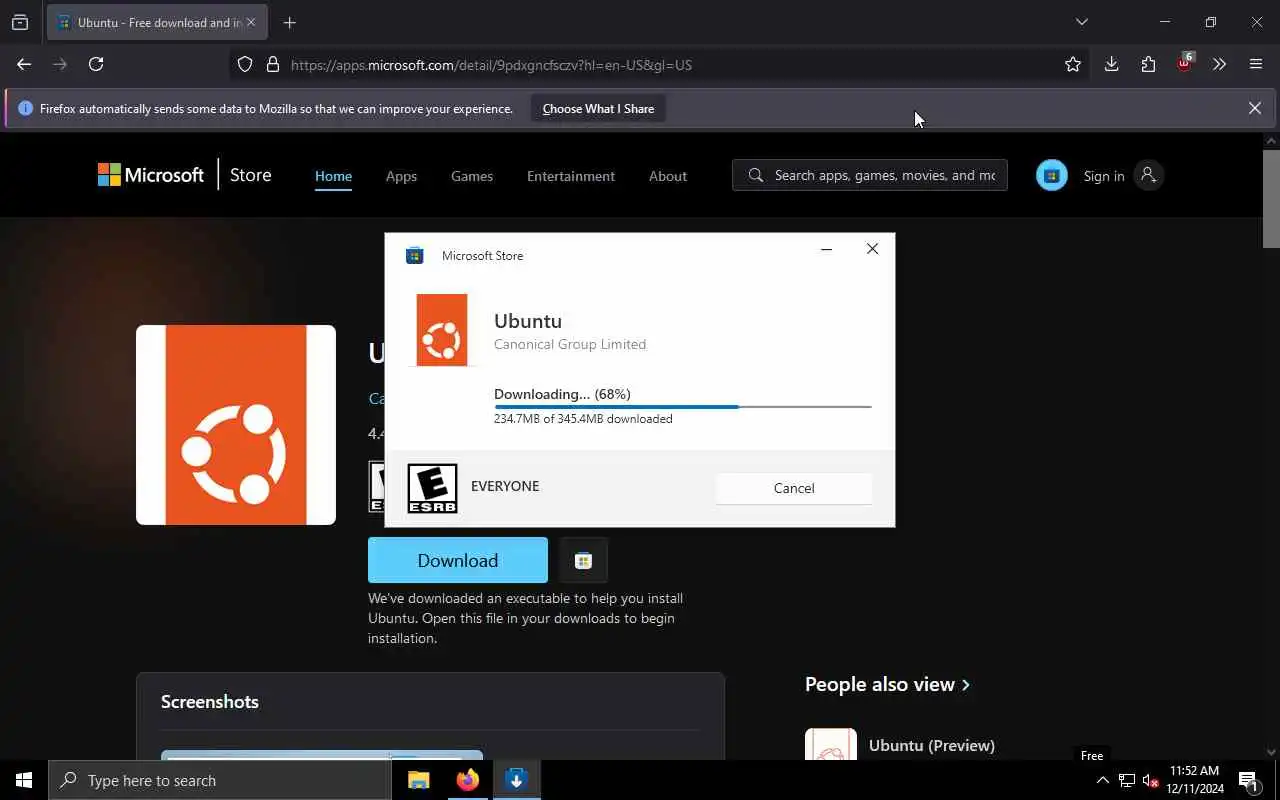This screenshot has width=1280, height=800.
Task: Minimize the Microsoft Store dialog
Action: pyautogui.click(x=826, y=249)
